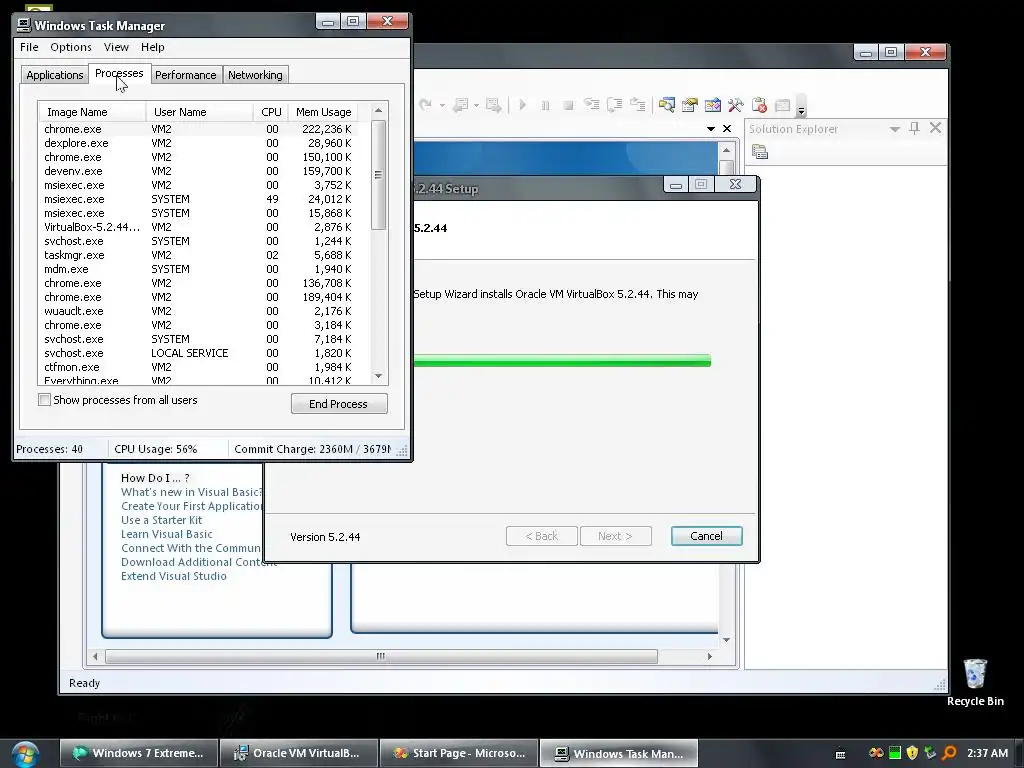Select the VirtualBox-5.2.44 process row
Viewport: 1024px width, 768px height.
click(x=198, y=227)
